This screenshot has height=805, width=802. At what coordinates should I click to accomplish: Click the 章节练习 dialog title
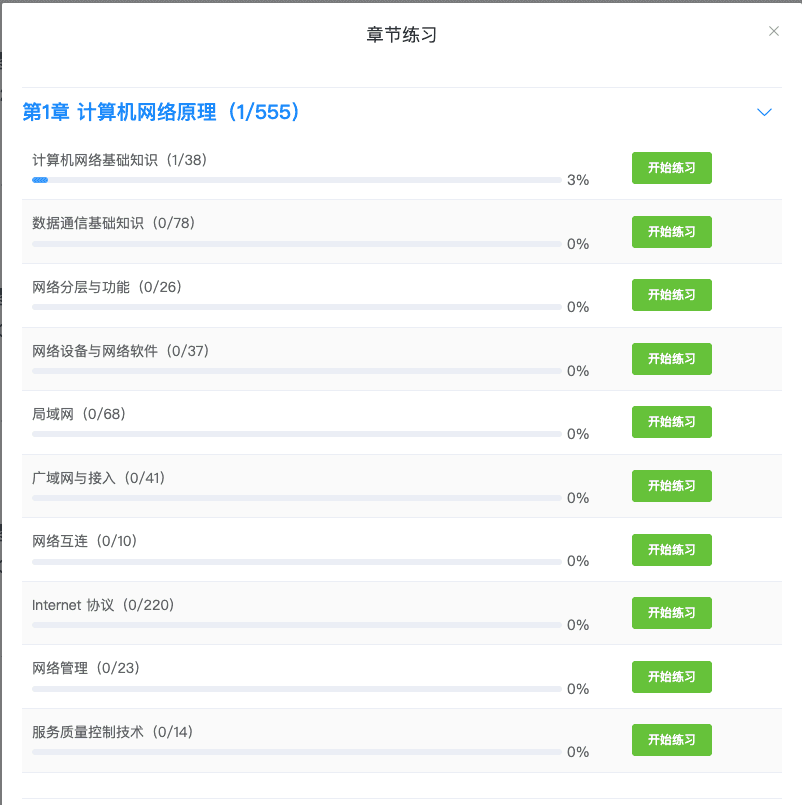tap(401, 35)
